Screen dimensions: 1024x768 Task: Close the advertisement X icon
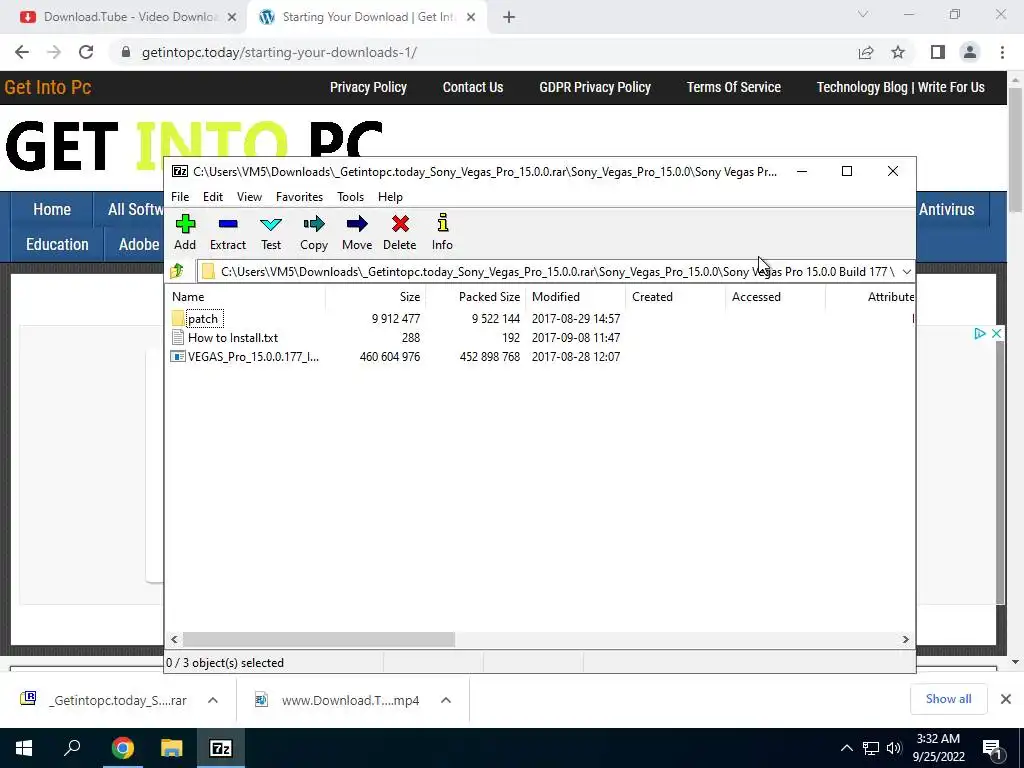coord(996,334)
